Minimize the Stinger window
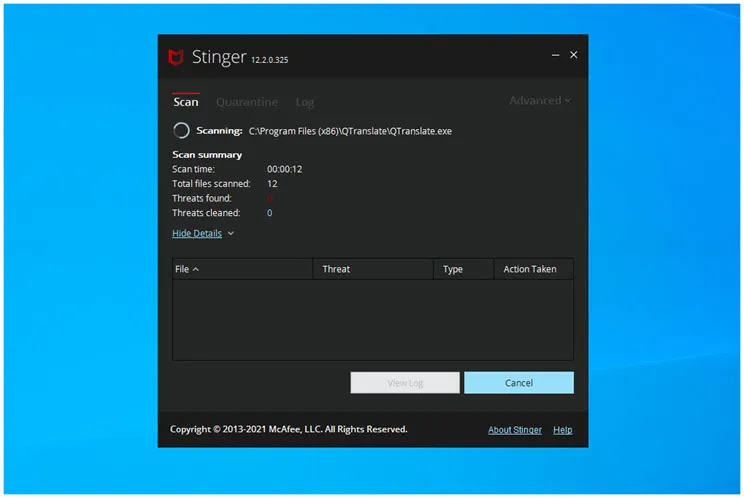Image resolution: width=744 pixels, height=498 pixels. coord(555,55)
